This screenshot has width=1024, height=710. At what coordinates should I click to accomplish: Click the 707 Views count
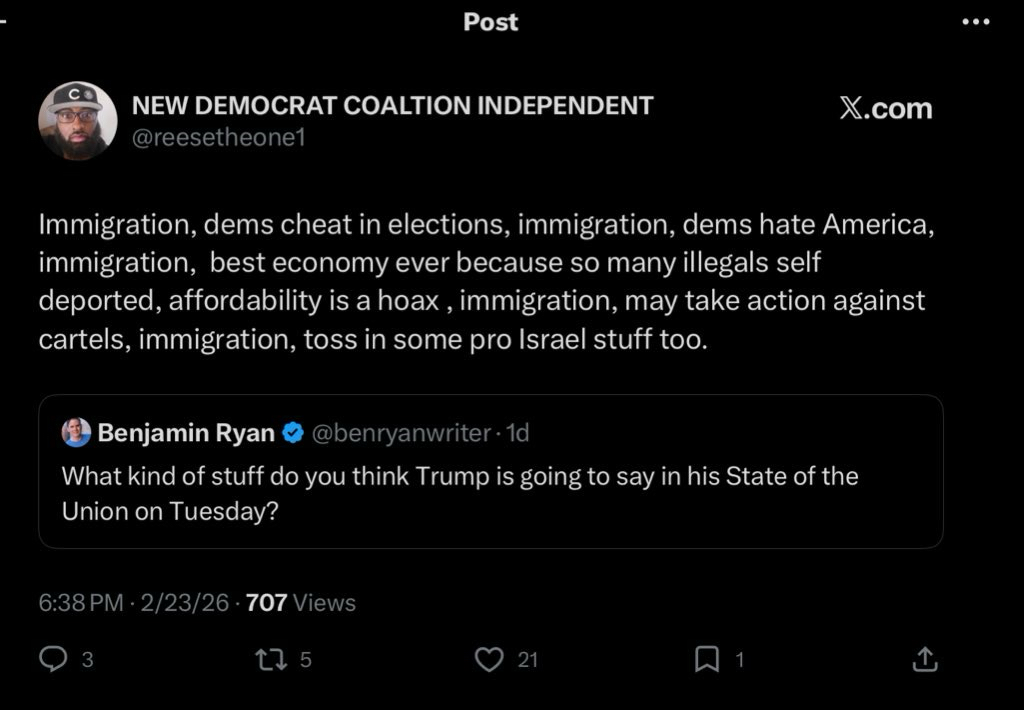coord(300,602)
